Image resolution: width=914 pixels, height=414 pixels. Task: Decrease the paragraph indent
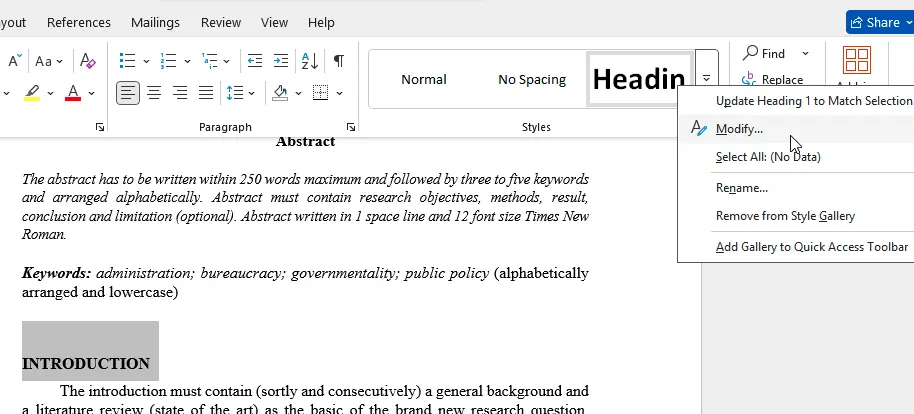[255, 61]
